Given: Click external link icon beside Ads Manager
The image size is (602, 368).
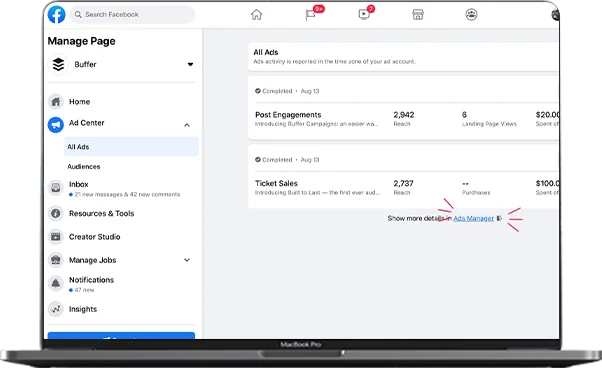Looking at the screenshot, I should [x=499, y=218].
